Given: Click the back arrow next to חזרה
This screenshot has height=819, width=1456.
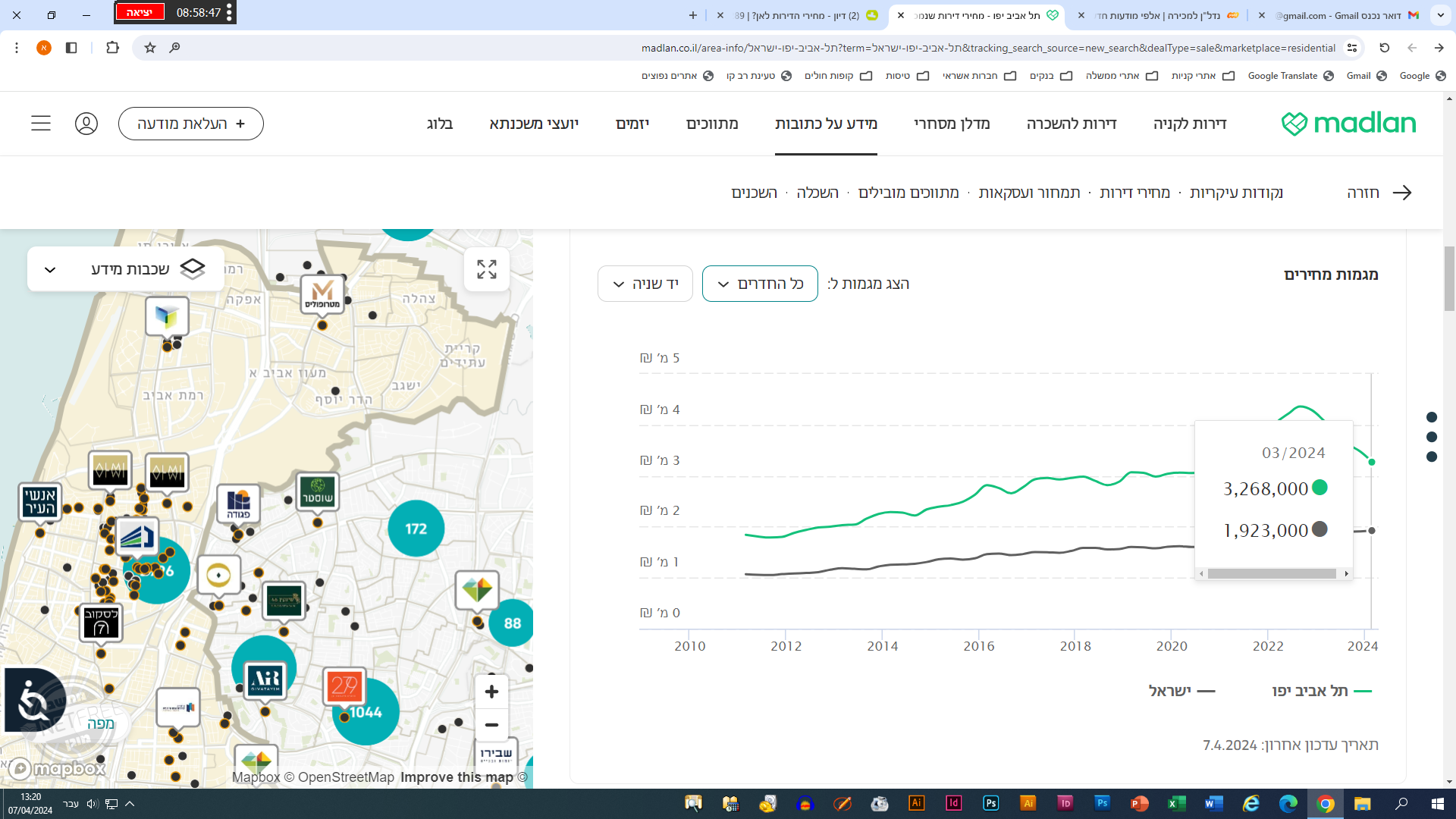Looking at the screenshot, I should click(1401, 193).
